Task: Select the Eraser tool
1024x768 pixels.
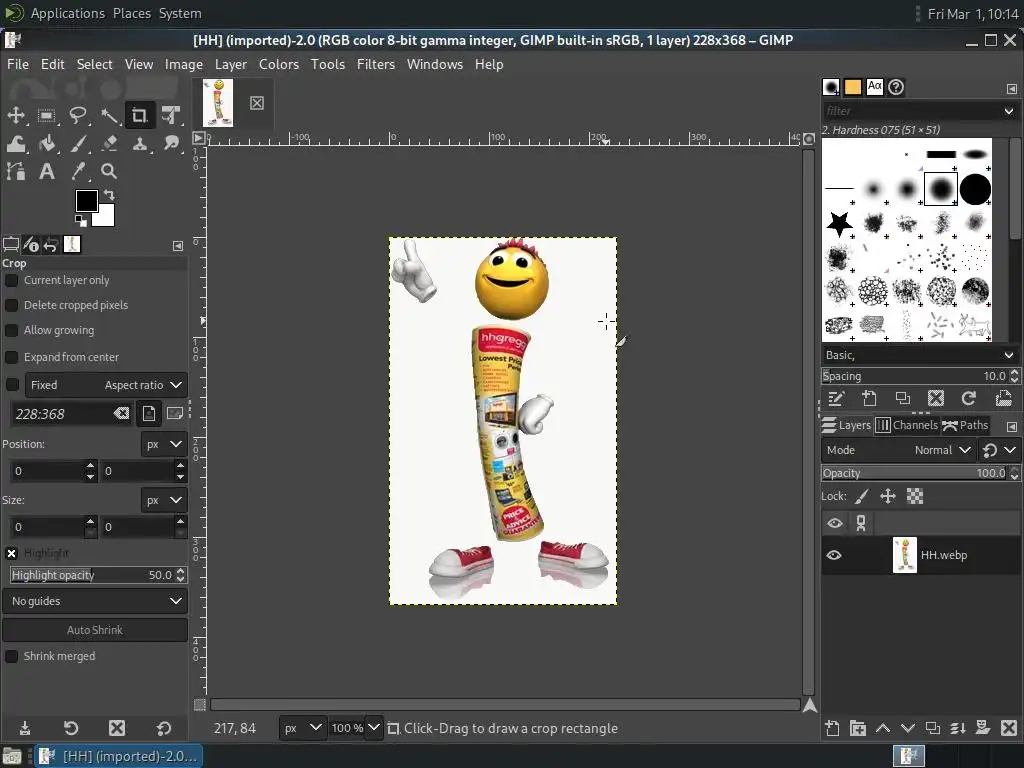Action: click(x=108, y=144)
